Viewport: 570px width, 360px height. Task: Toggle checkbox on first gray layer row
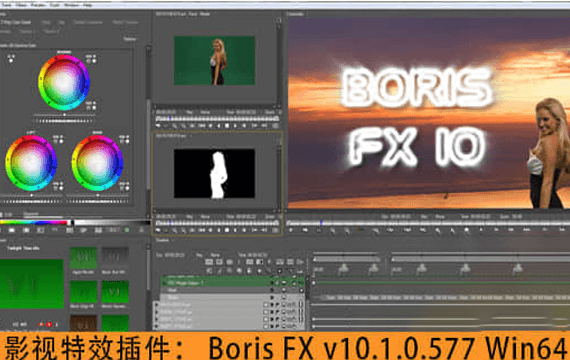(x=266, y=305)
